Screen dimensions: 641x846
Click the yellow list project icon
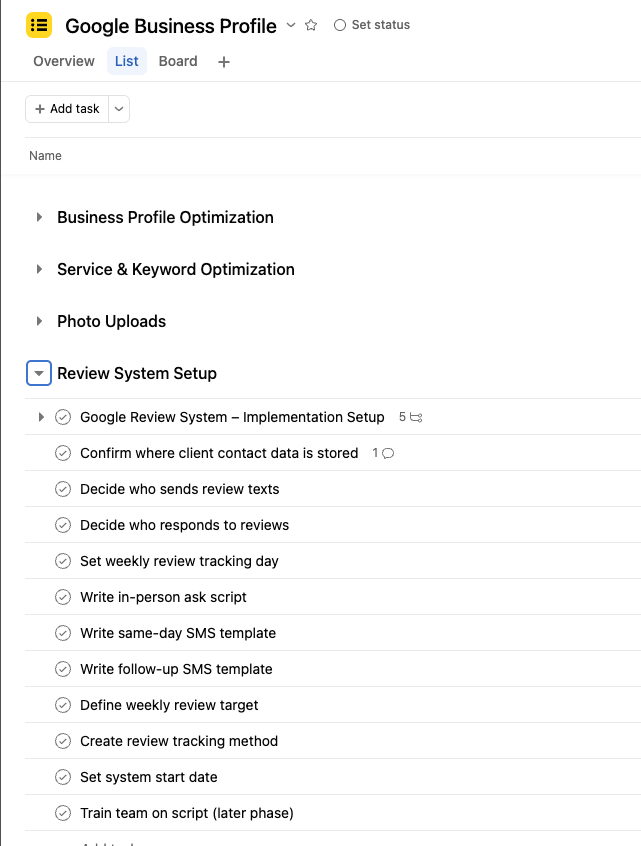39,25
